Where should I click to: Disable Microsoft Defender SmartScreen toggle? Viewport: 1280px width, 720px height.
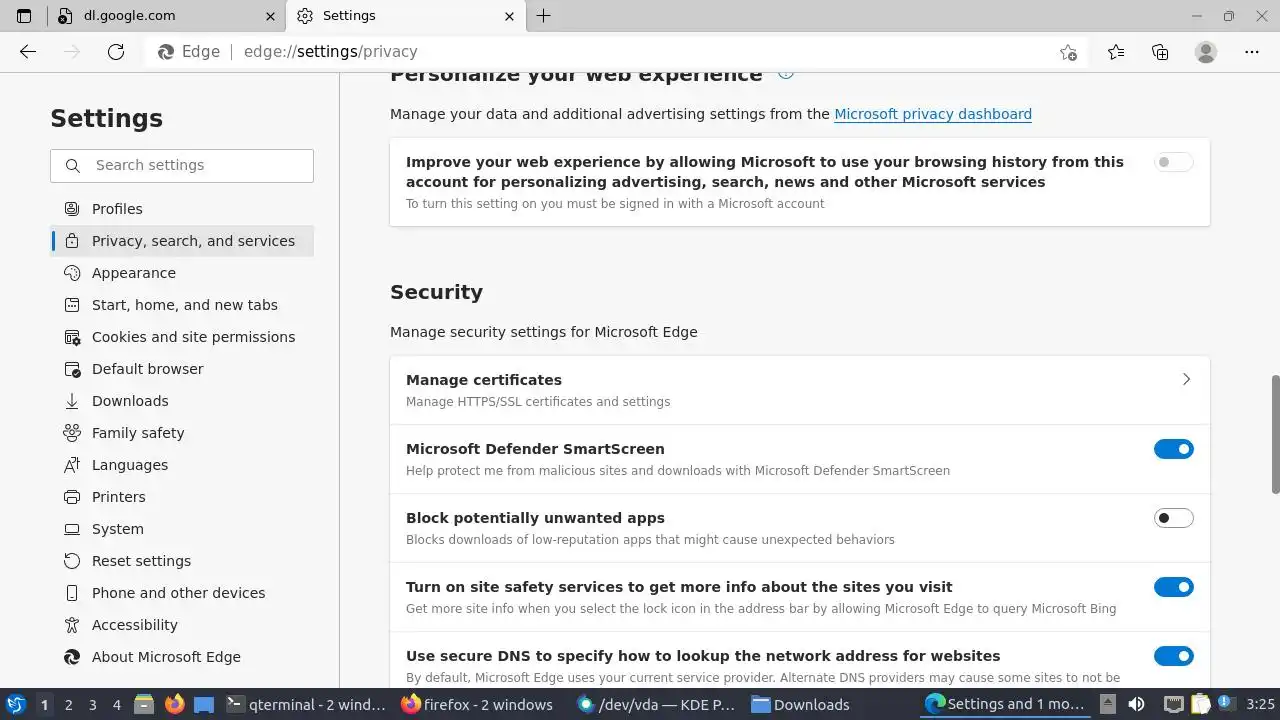[x=1173, y=449]
